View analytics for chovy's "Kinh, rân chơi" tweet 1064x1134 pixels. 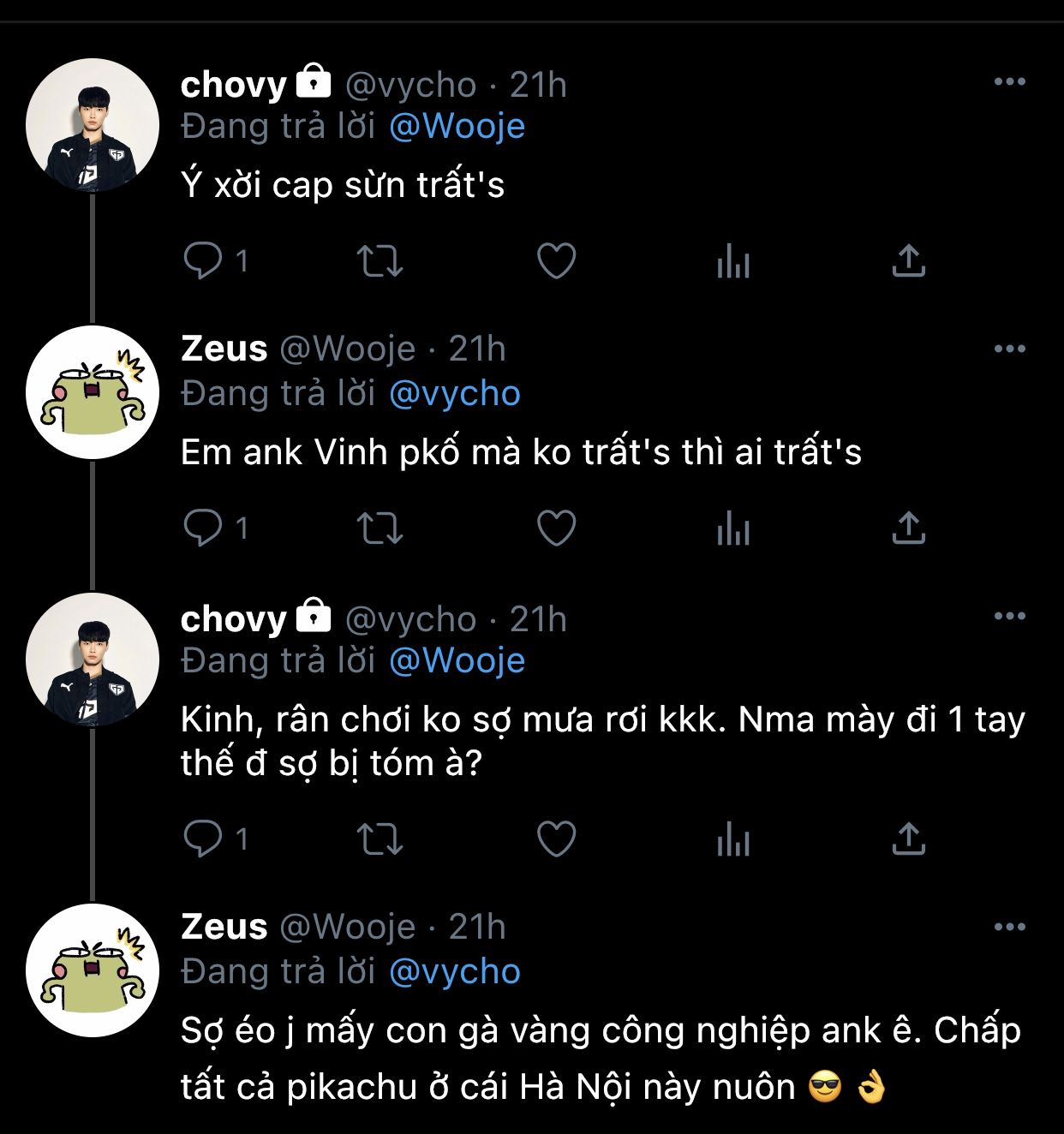click(x=733, y=839)
